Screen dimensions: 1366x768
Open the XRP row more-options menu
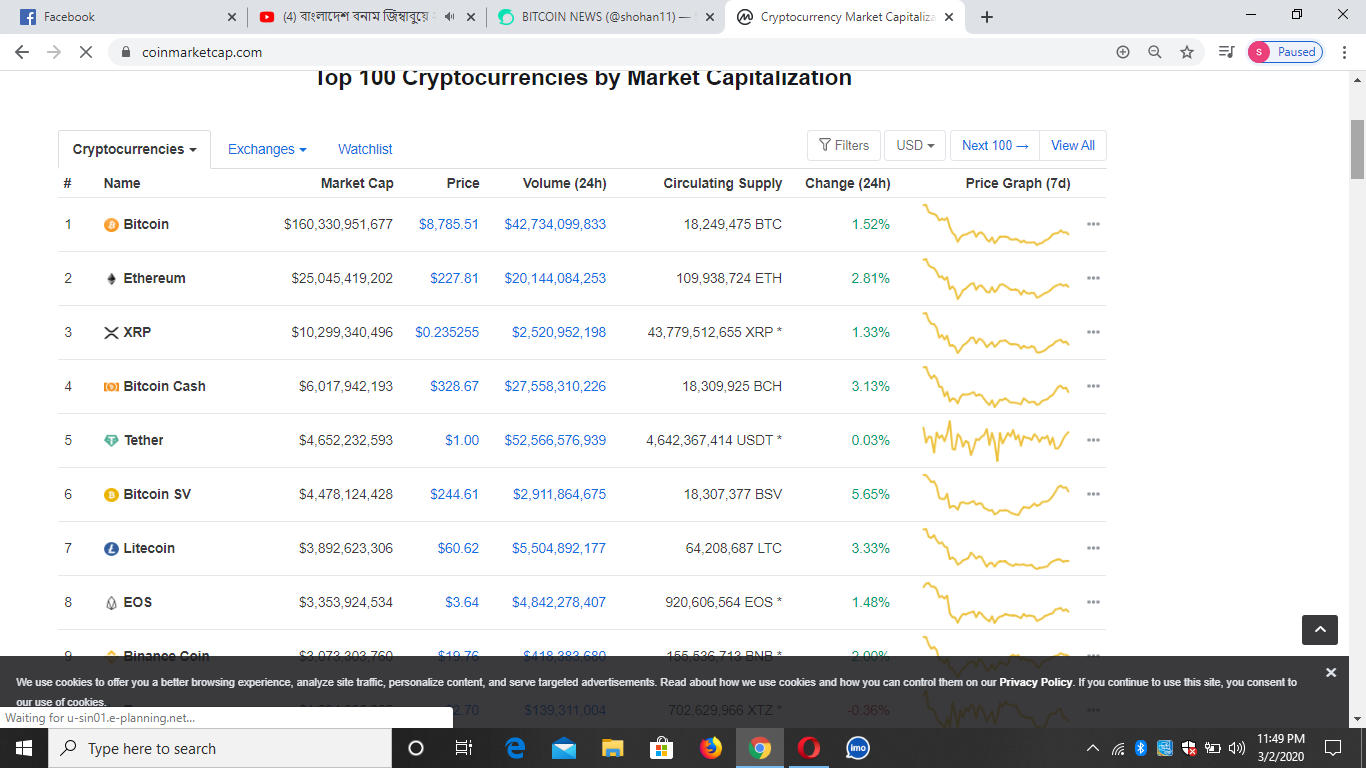click(x=1093, y=333)
